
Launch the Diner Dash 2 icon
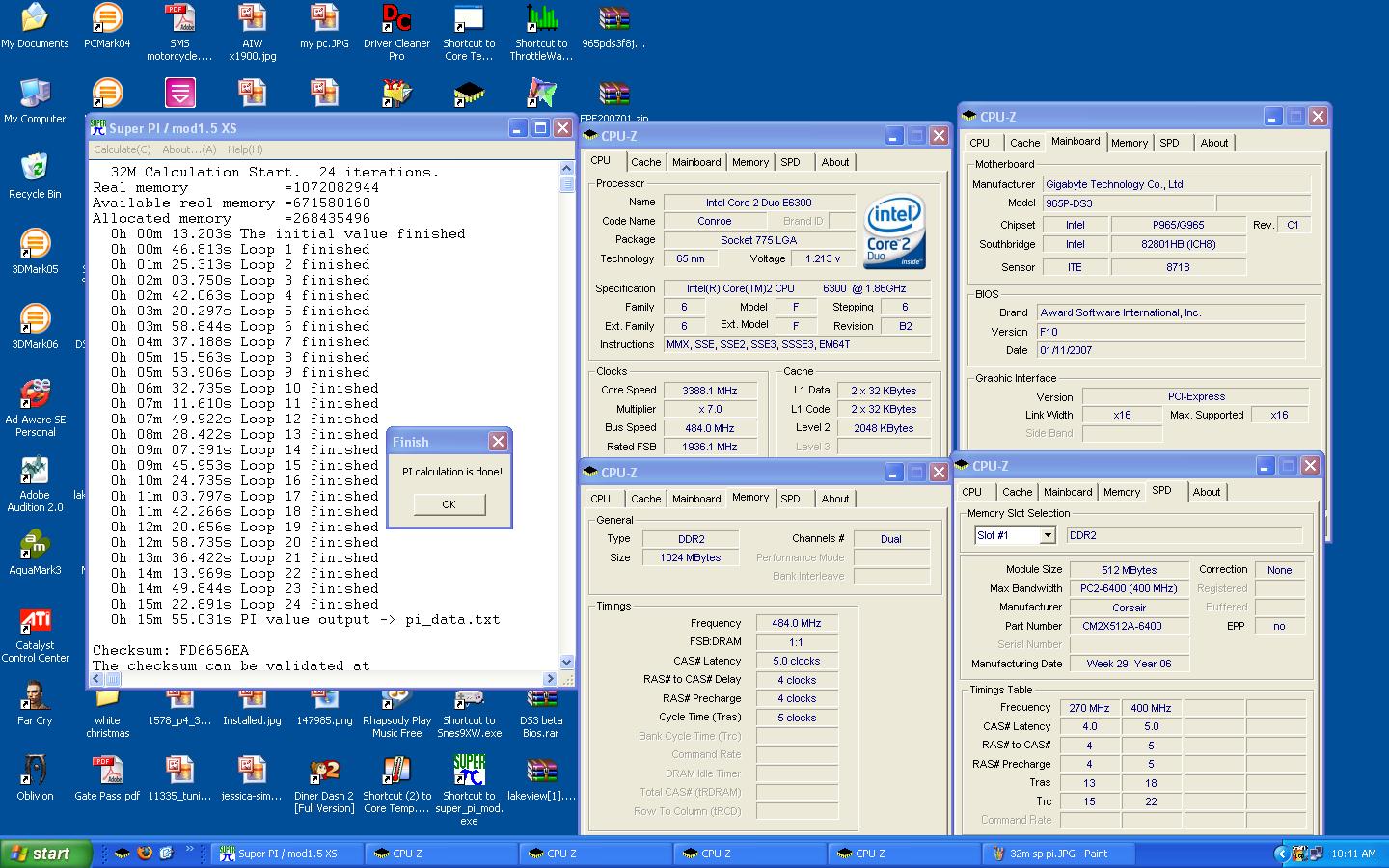324,784
